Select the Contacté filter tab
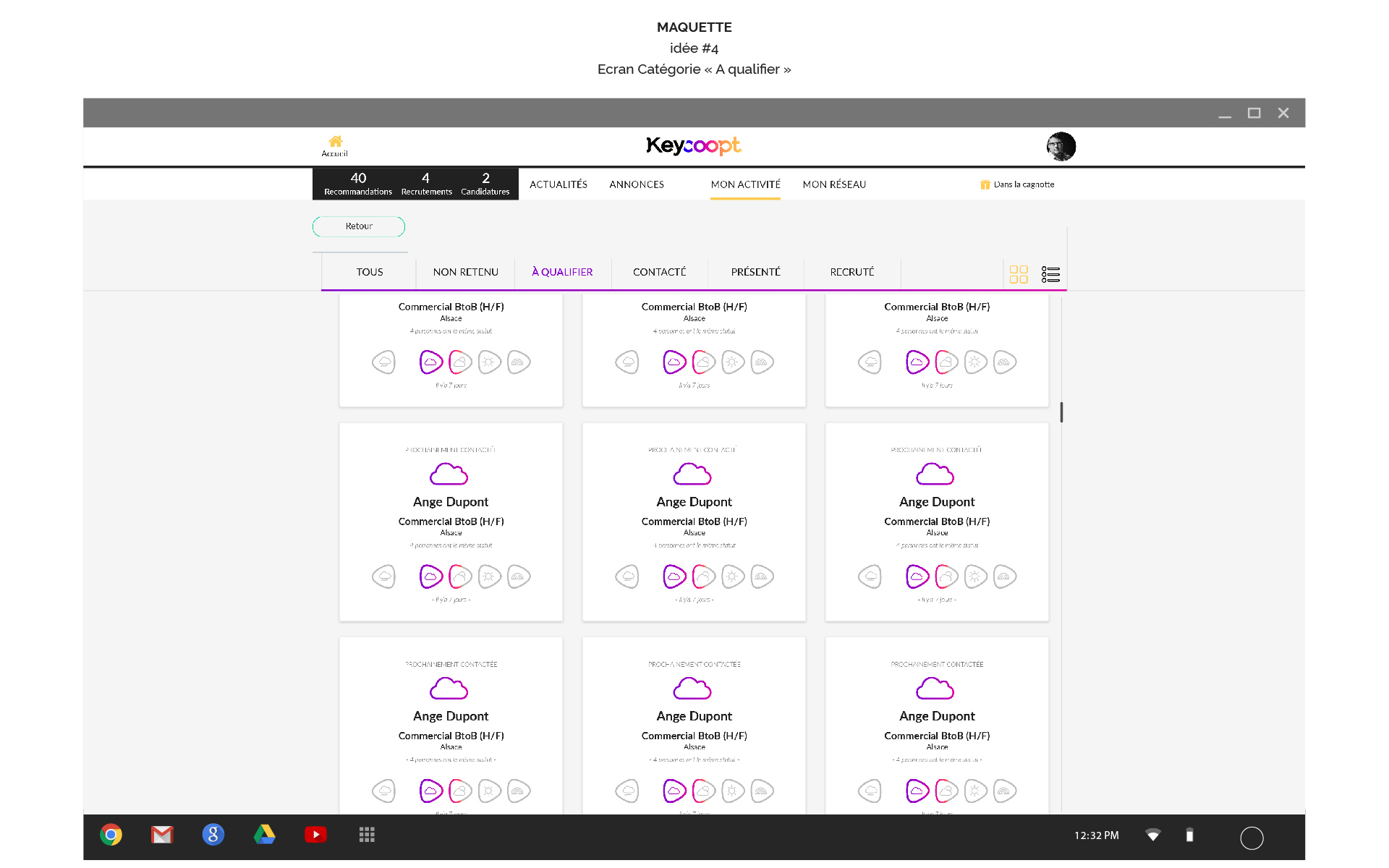The image size is (1389, 868). coord(659,272)
